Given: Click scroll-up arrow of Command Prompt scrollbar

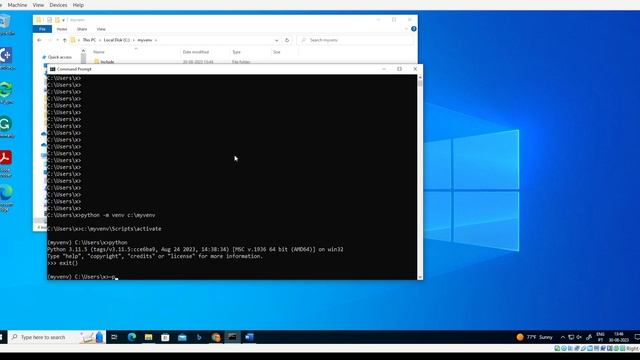Looking at the screenshot, I should tap(420, 77).
